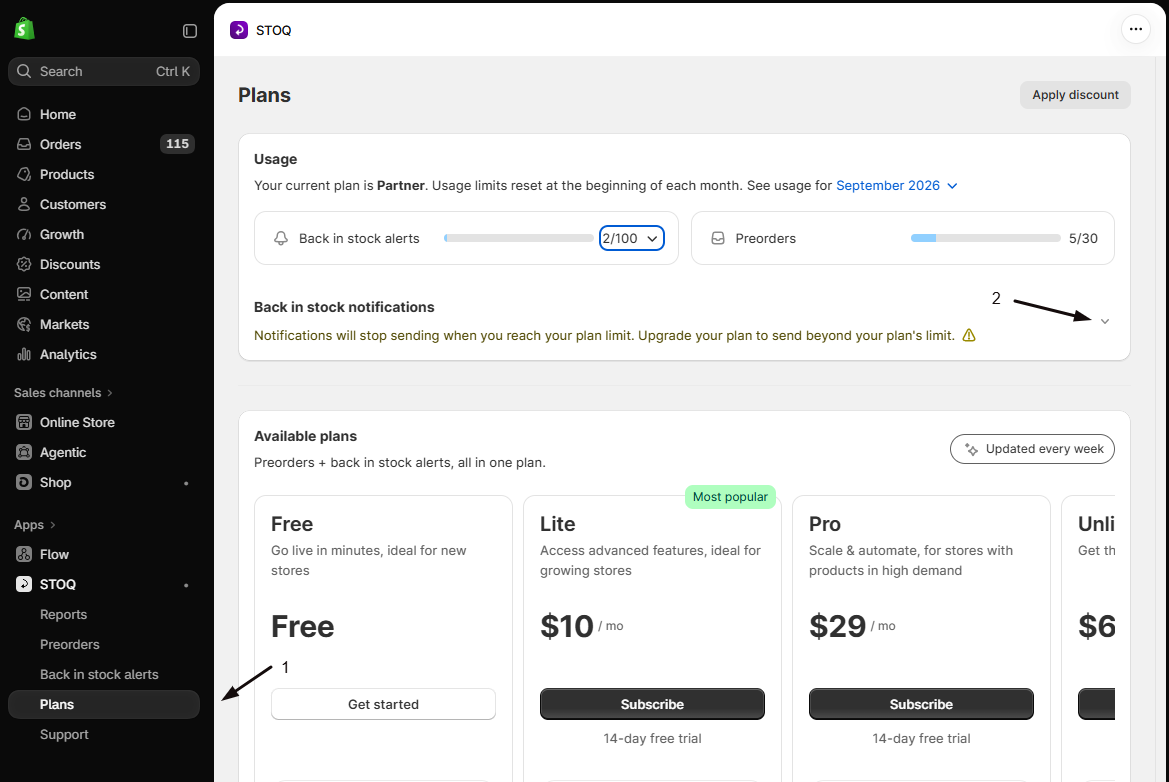Open Analytics from the sidebar icon
Screen dimensions: 1169x782
point(24,355)
